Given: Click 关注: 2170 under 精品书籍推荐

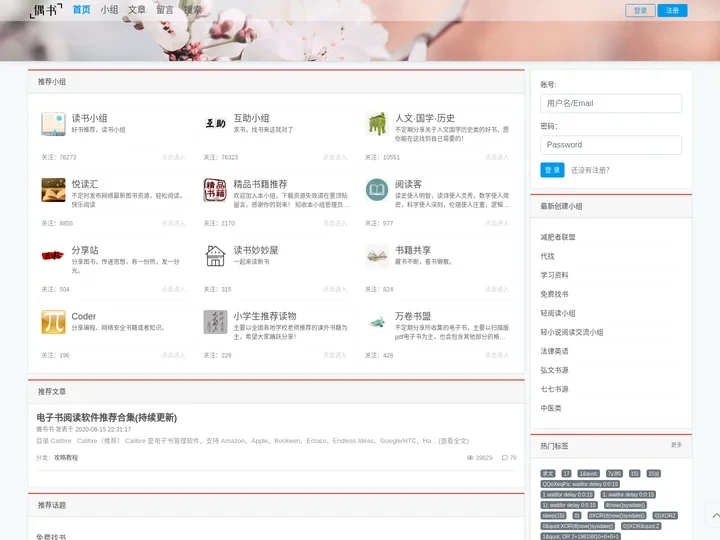Looking at the screenshot, I should (x=219, y=223).
